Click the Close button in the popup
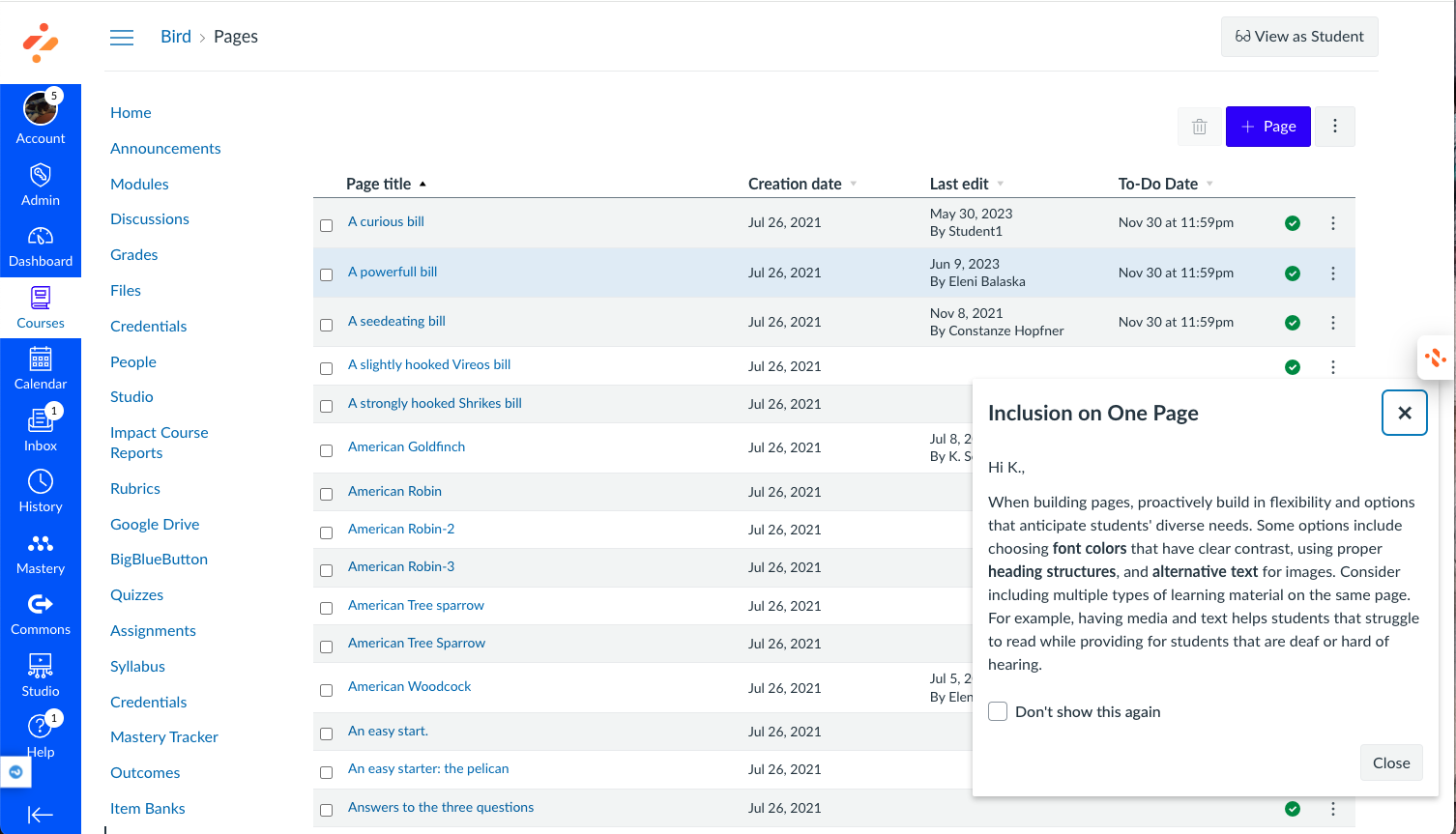 pos(1391,763)
